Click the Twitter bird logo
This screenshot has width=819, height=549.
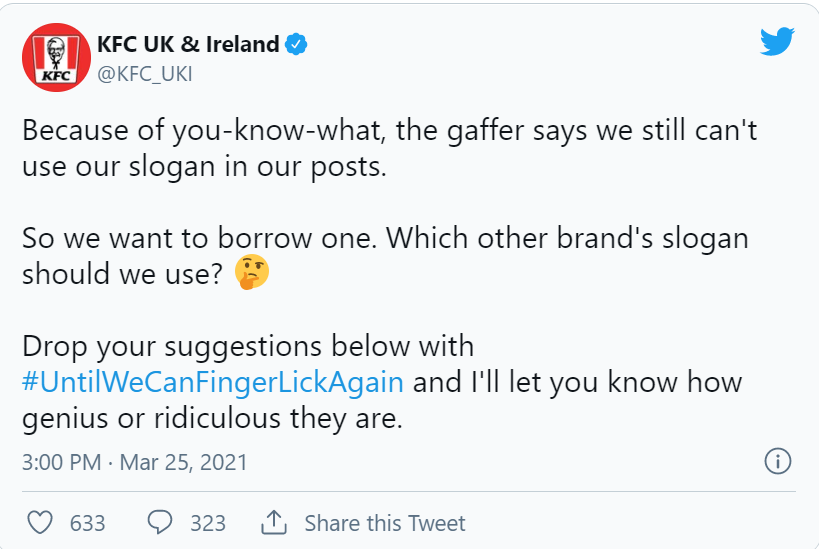click(777, 41)
